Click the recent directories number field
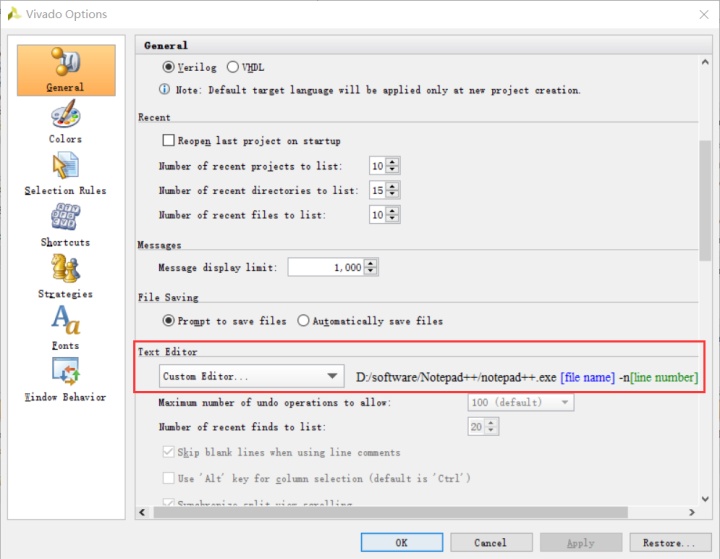This screenshot has width=720, height=559. tap(378, 190)
